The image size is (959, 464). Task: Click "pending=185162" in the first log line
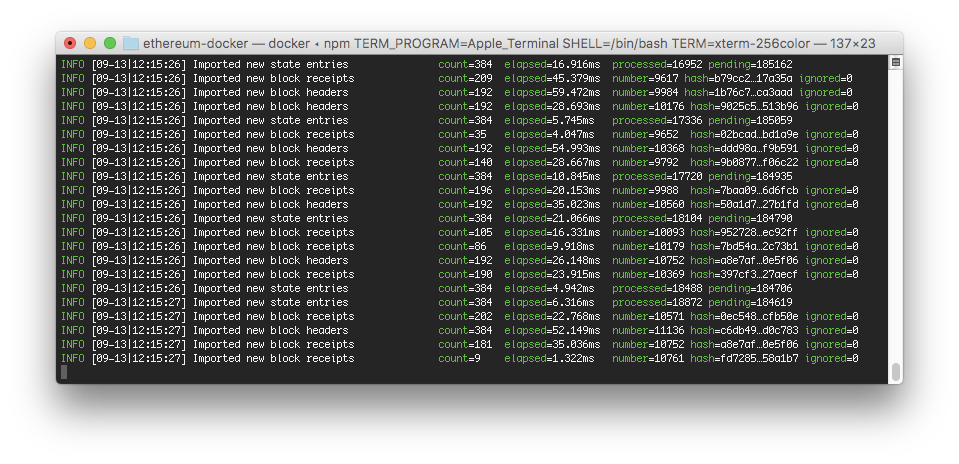pos(750,64)
